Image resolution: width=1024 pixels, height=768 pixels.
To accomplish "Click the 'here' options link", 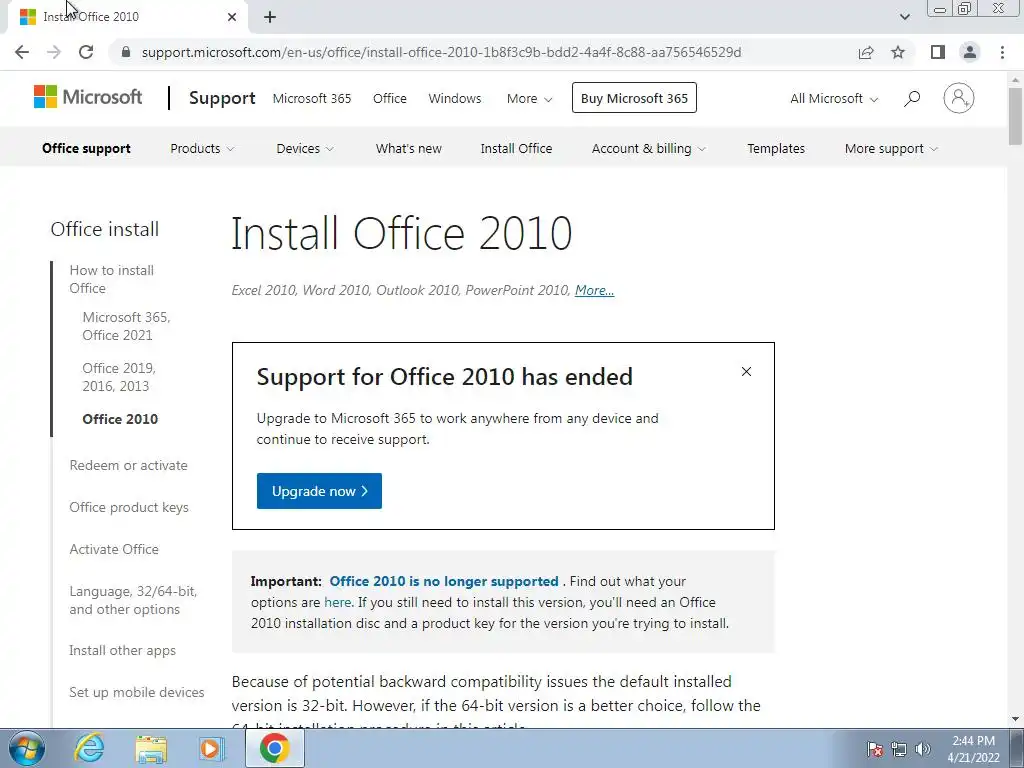I will 338,602.
